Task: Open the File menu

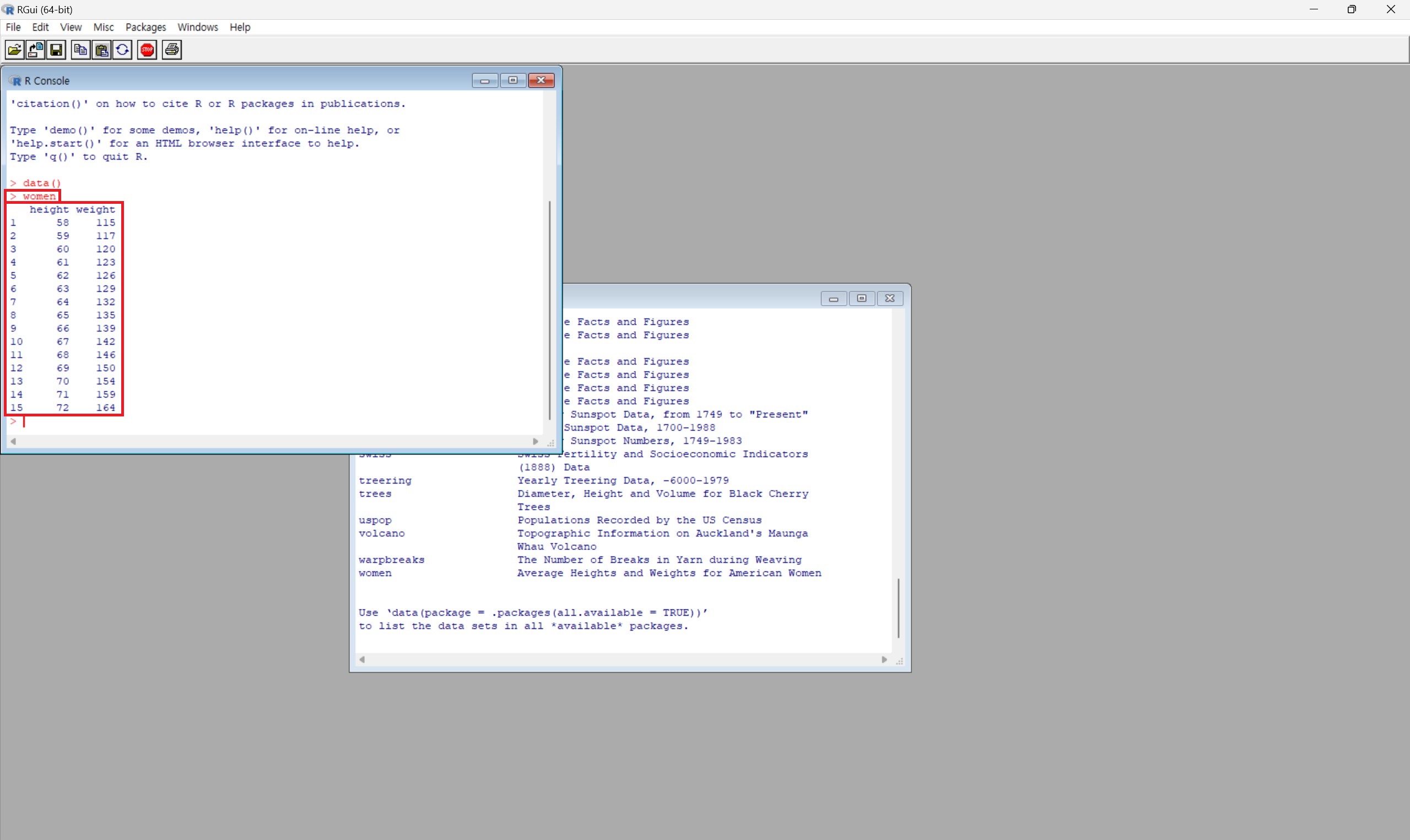Action: 13,27
